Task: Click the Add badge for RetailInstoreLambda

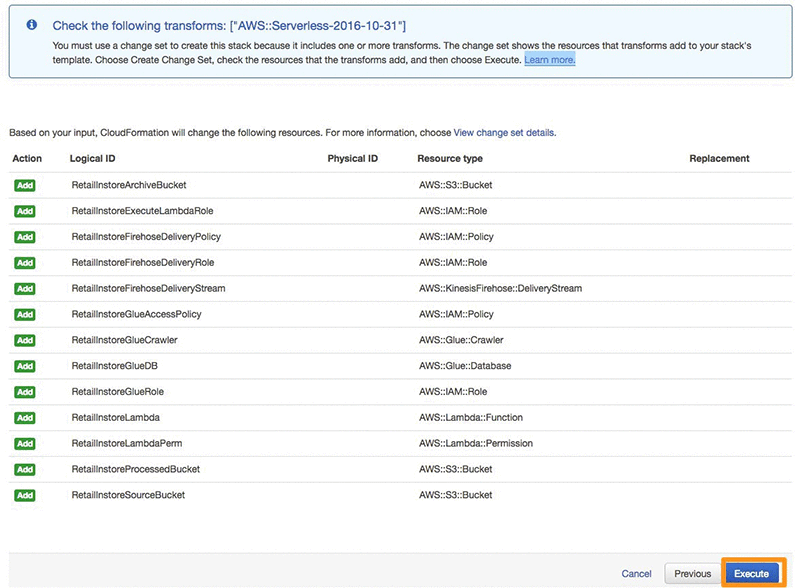Action: click(x=24, y=418)
